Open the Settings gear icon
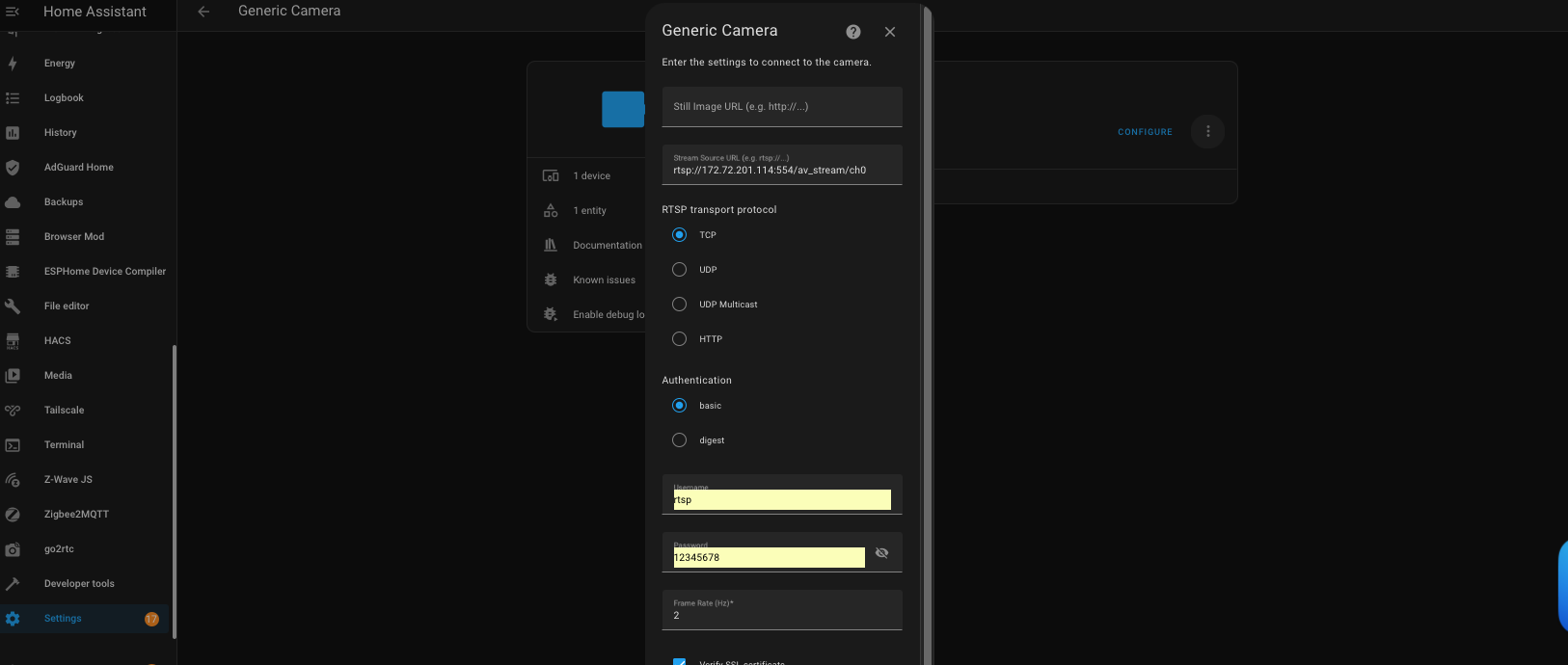1568x665 pixels. point(13,619)
